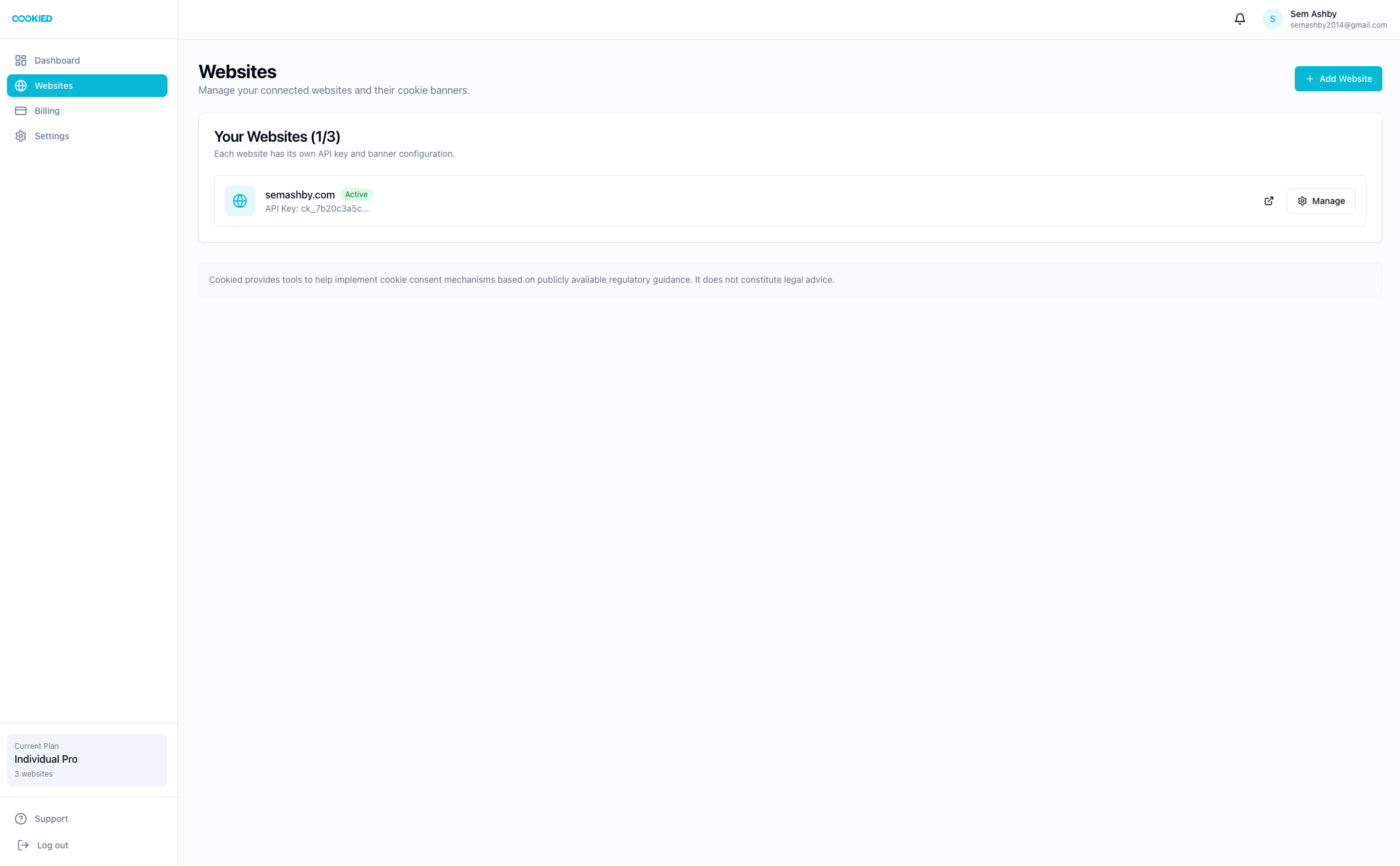Click the gear icon inside the Manage button
Screen dimensions: 1400x866
pos(1302,201)
